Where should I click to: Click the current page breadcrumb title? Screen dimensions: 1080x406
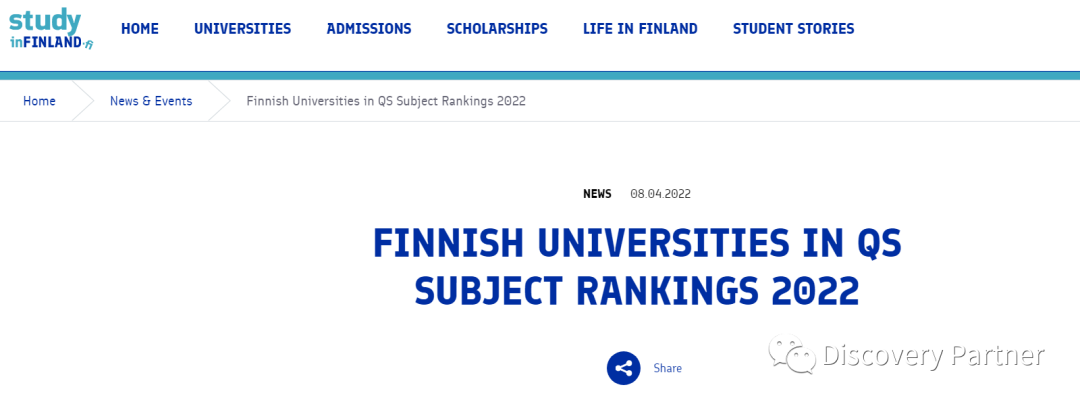[x=386, y=101]
